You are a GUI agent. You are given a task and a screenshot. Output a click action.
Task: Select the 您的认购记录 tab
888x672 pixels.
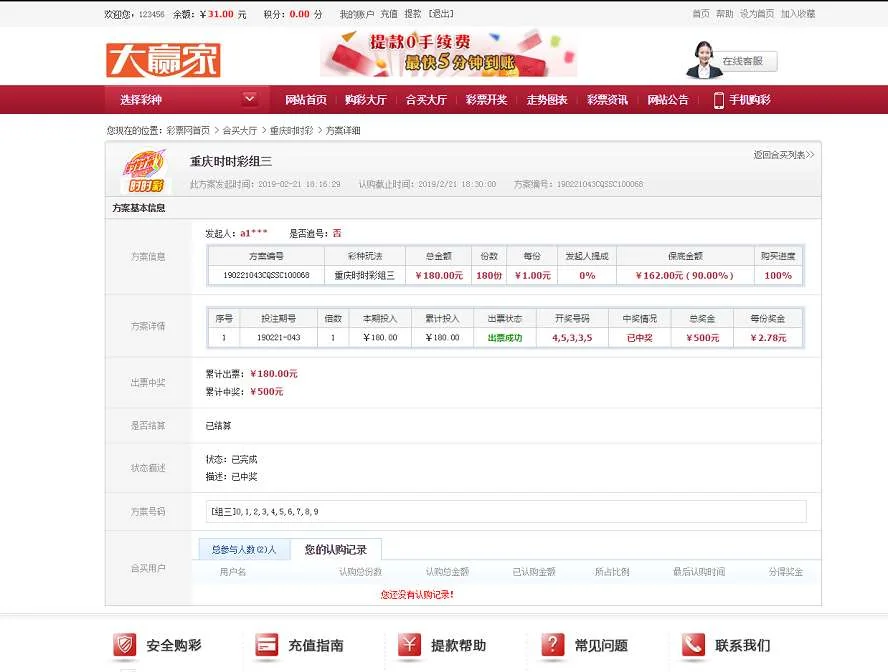point(335,549)
